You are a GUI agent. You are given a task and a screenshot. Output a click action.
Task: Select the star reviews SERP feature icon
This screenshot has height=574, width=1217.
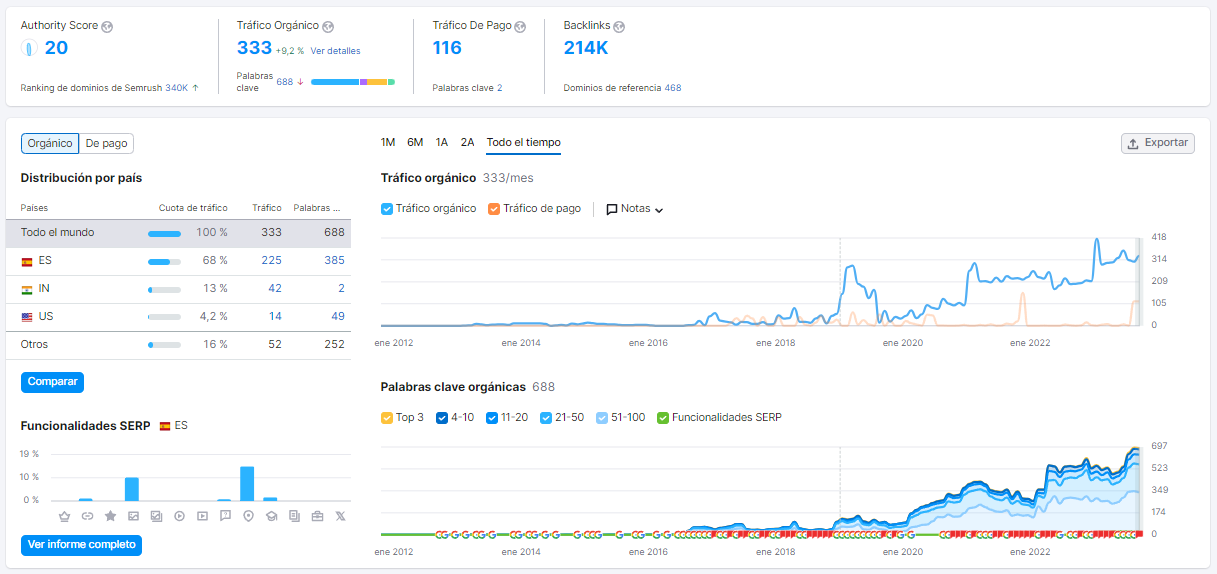[x=110, y=516]
